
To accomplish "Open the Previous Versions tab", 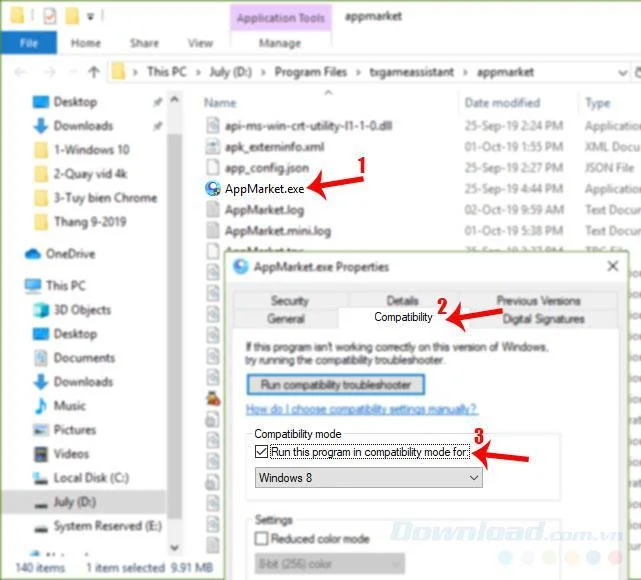I will pos(538,301).
